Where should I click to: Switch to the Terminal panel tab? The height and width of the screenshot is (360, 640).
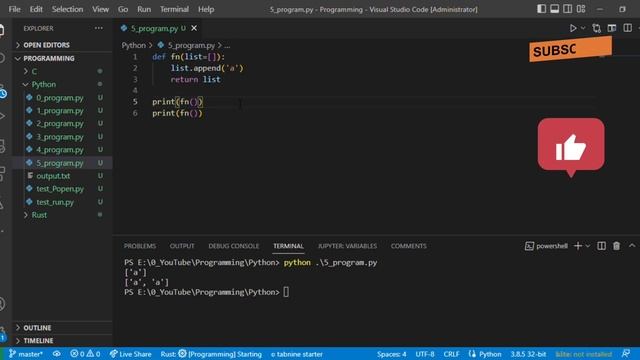(x=288, y=246)
